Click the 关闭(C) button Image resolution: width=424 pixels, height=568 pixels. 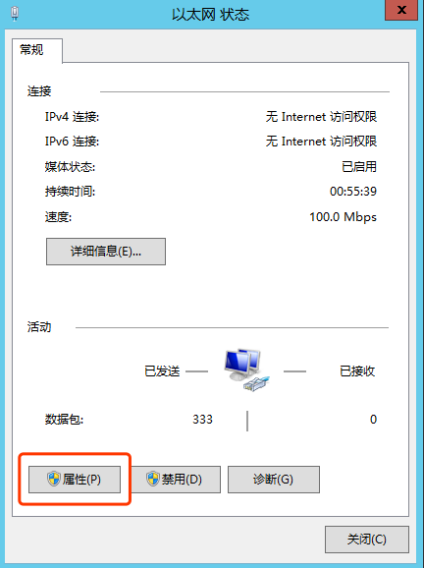367,539
